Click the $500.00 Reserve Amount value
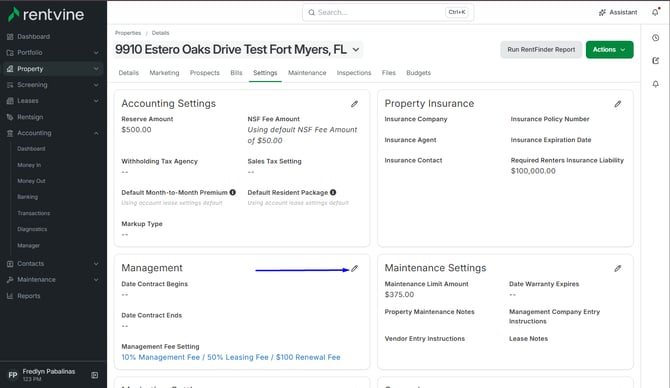Viewport: 670px width, 388px height. tap(136, 129)
